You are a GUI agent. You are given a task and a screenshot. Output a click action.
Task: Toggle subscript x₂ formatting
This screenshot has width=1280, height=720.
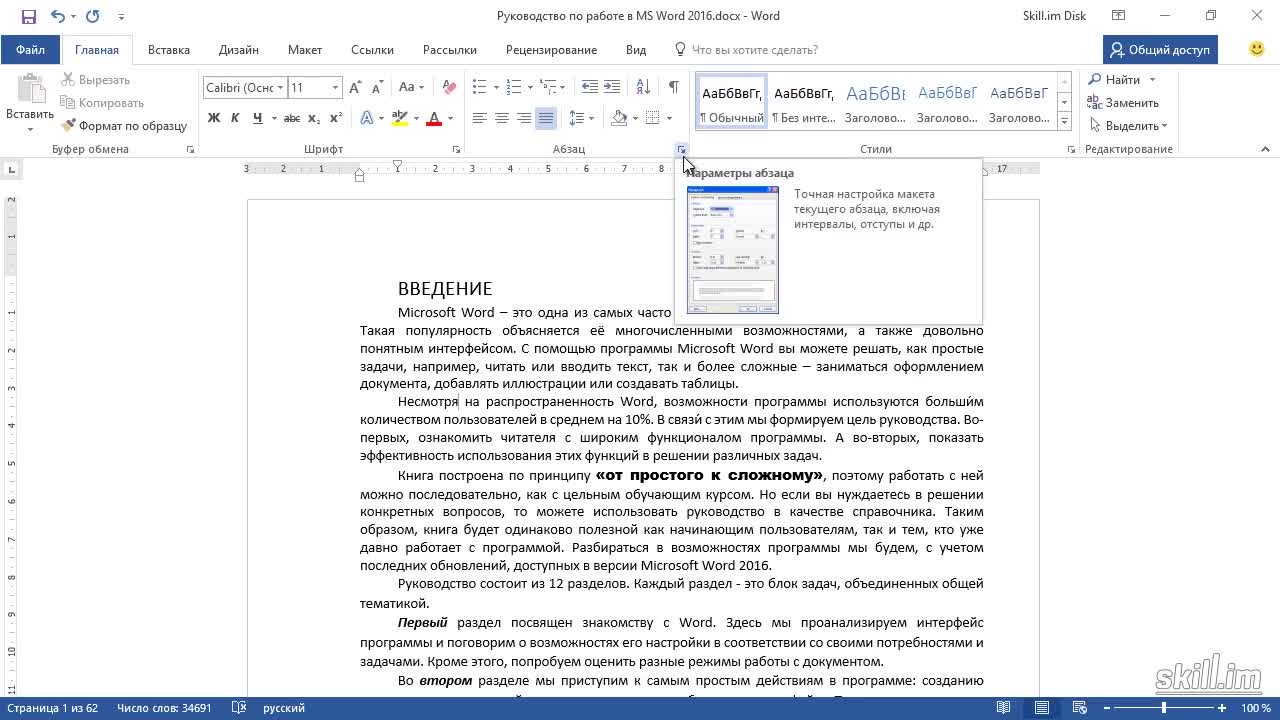click(314, 118)
